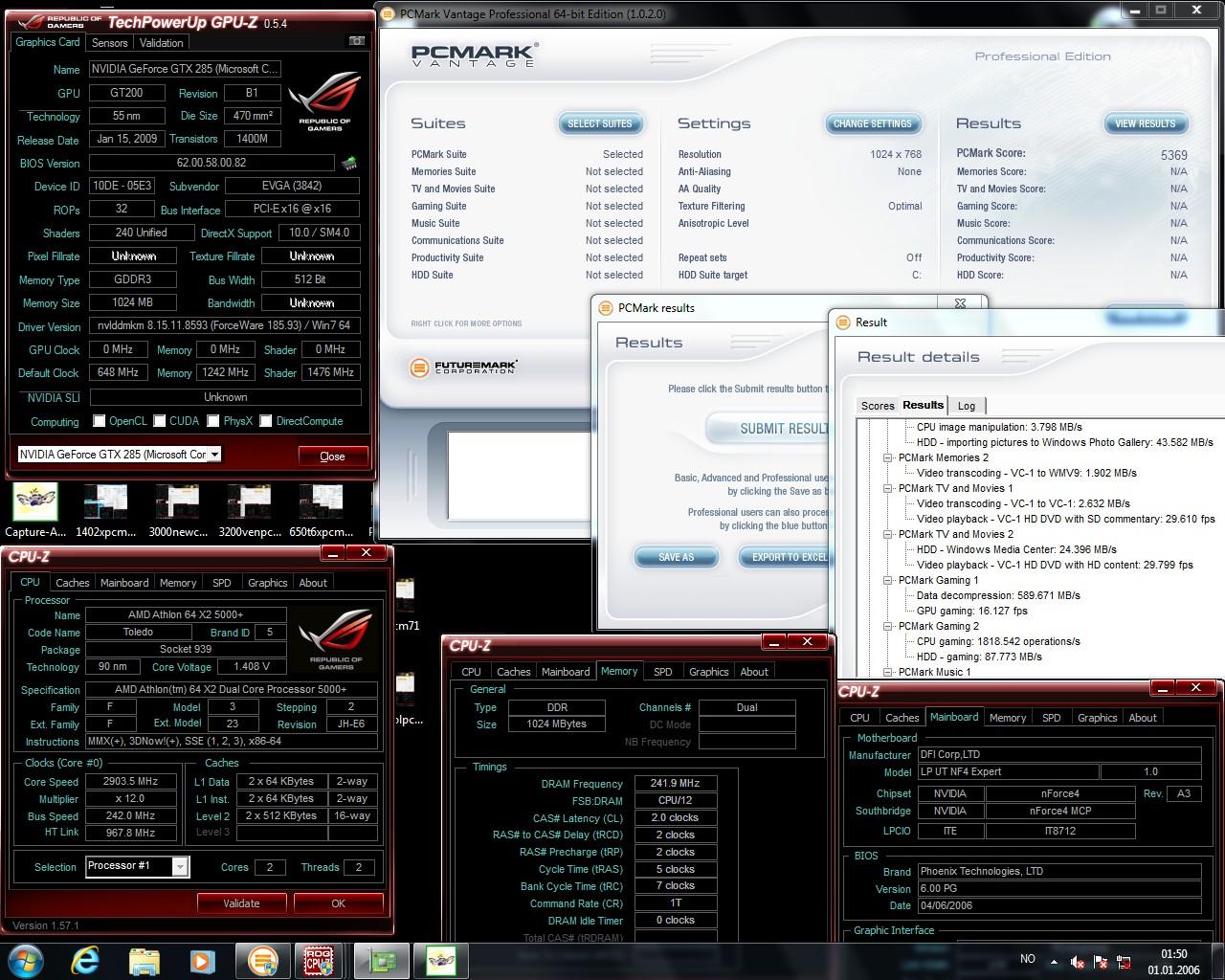Collapse the PCMark Memories 2 tree node
The height and width of the screenshot is (980, 1225).
[x=888, y=457]
